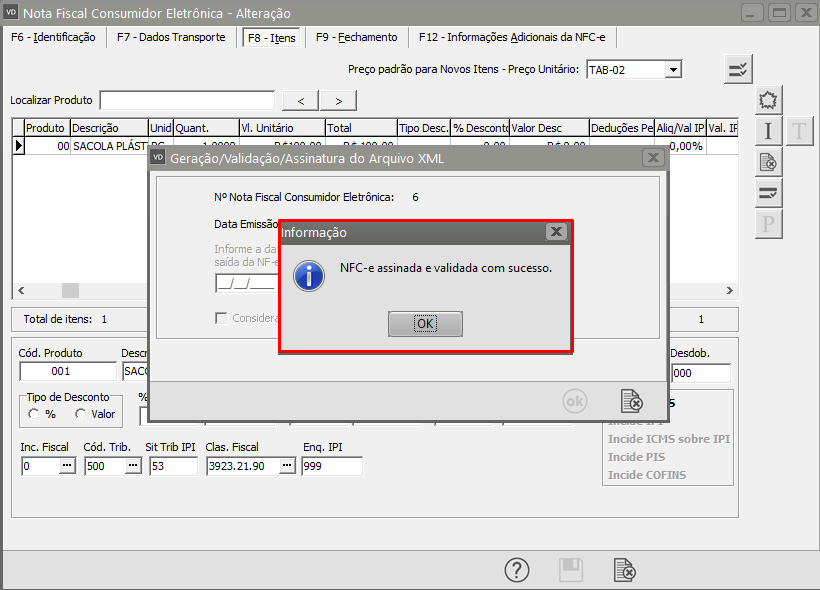Click the Localizar Produto search field

[187, 100]
